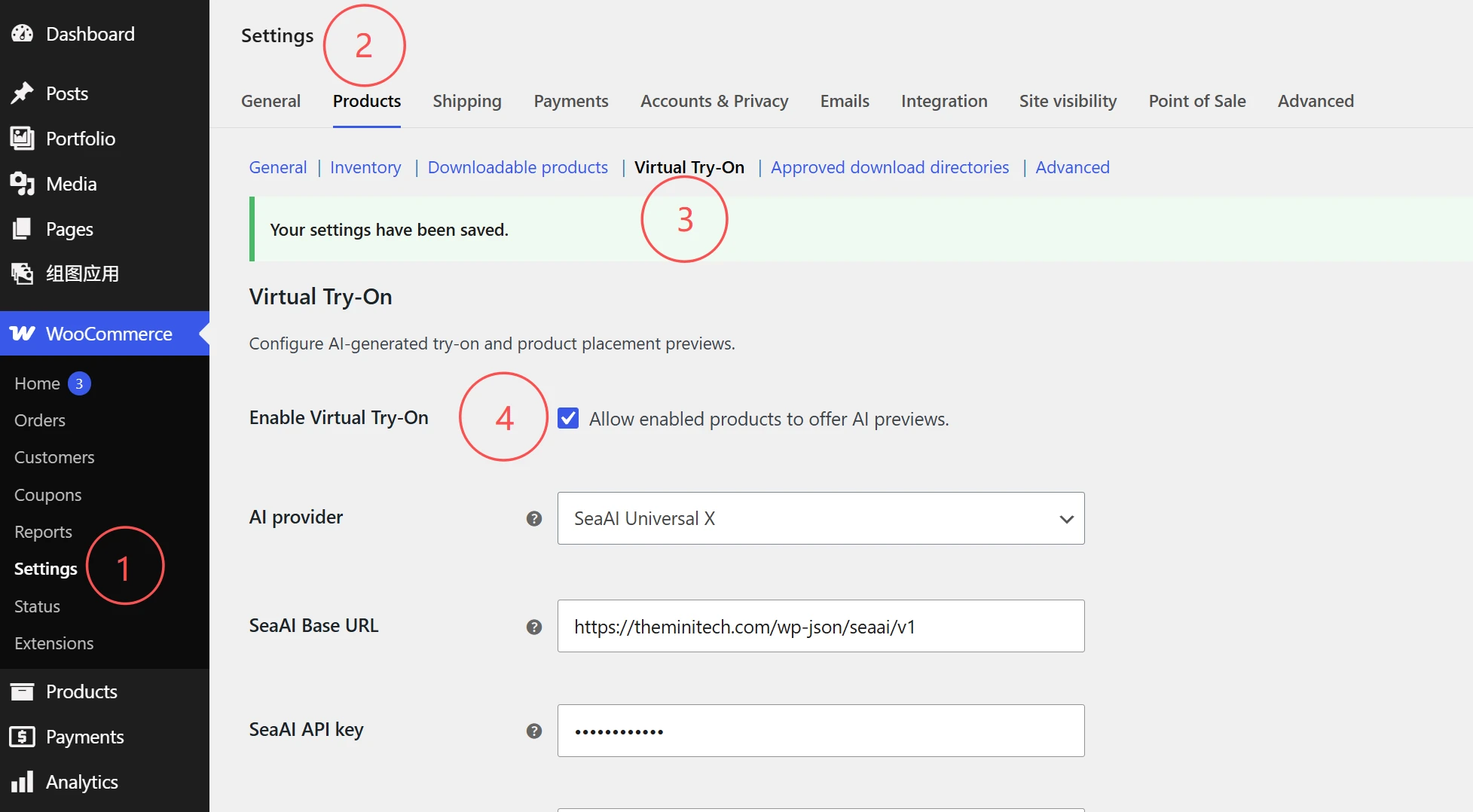Uncheck the Enable Virtual Try-On checkbox
The width and height of the screenshot is (1473, 812).
tap(568, 418)
